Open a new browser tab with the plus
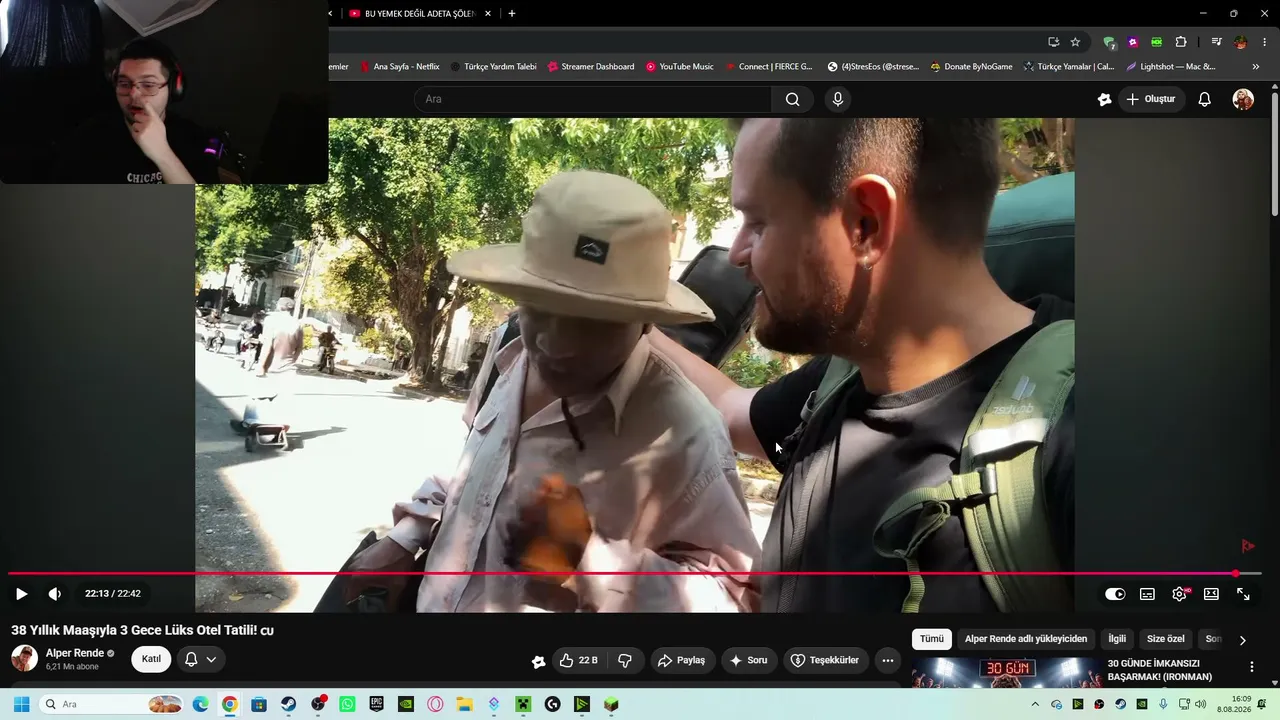The height and width of the screenshot is (720, 1280). click(512, 13)
